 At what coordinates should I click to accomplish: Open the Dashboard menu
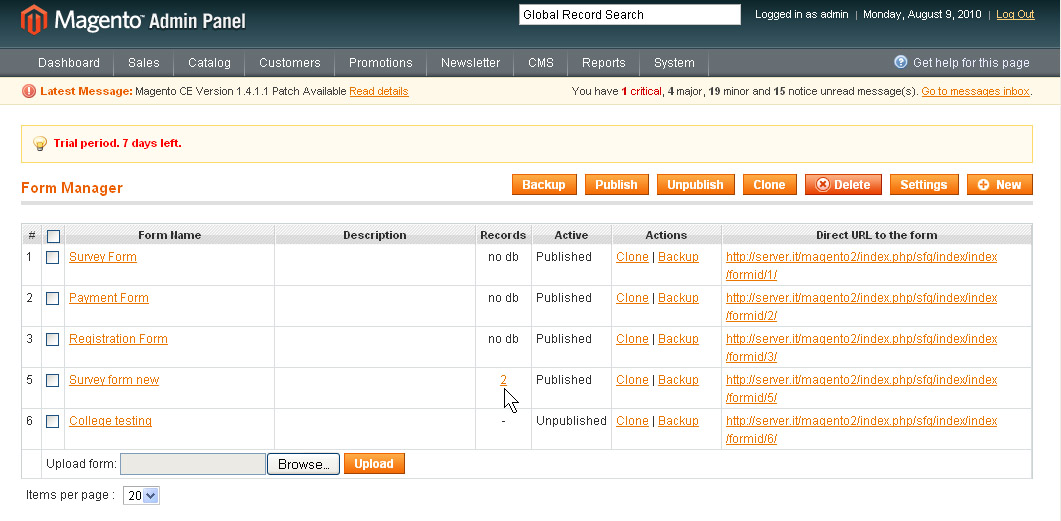tap(69, 63)
